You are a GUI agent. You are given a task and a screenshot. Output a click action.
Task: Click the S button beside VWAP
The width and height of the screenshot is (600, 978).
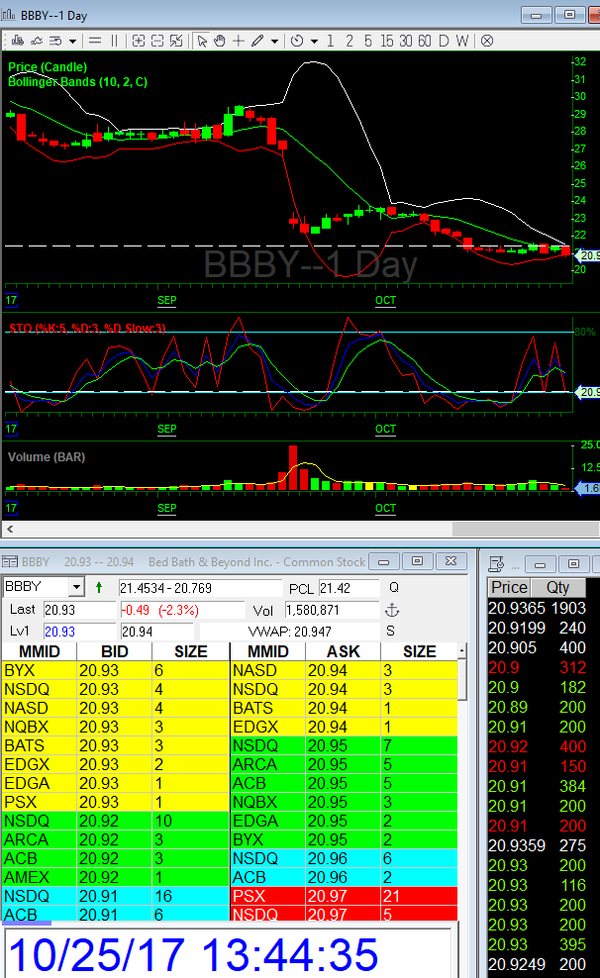pyautogui.click(x=393, y=632)
